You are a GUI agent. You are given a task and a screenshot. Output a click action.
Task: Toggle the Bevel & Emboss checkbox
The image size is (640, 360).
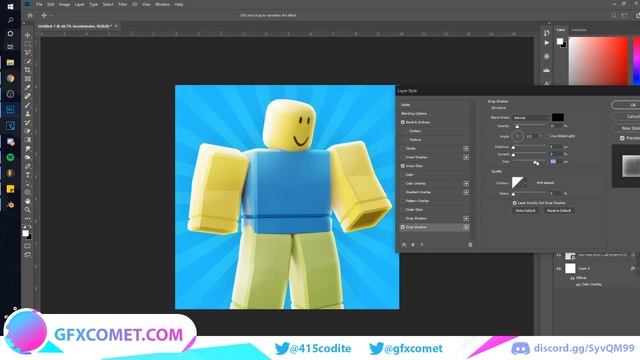pos(403,122)
